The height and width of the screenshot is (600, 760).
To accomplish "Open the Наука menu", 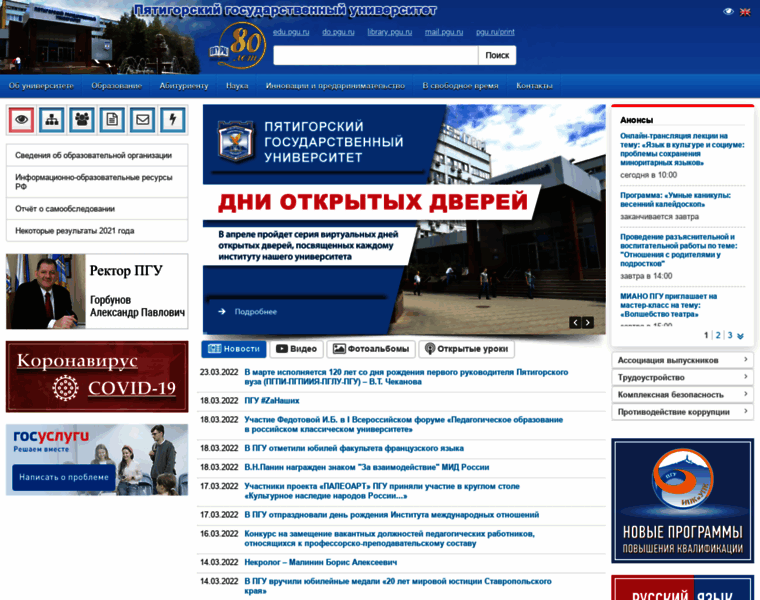I will coord(237,86).
